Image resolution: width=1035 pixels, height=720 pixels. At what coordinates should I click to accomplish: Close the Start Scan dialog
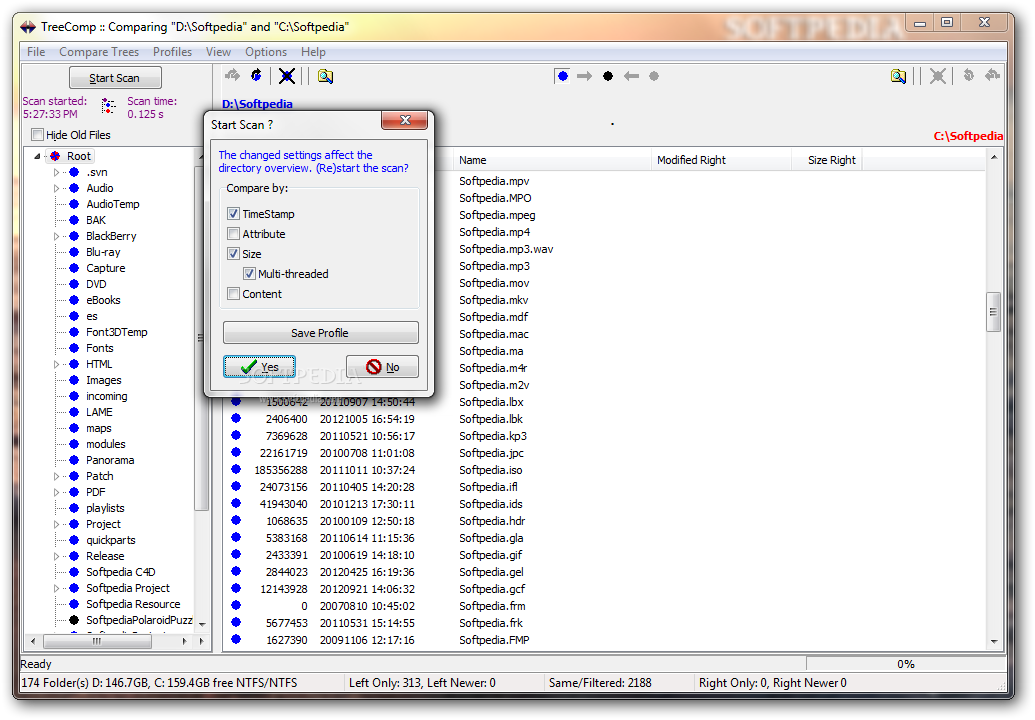pos(405,120)
